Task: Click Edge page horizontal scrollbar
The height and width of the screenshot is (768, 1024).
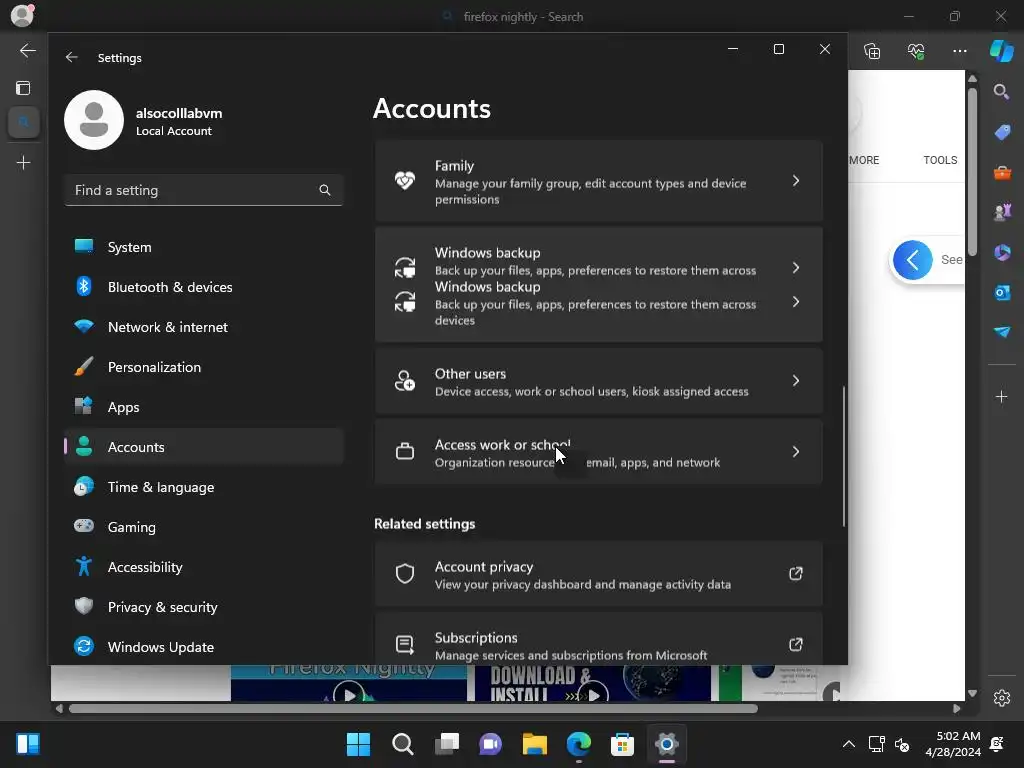Action: coord(413,709)
